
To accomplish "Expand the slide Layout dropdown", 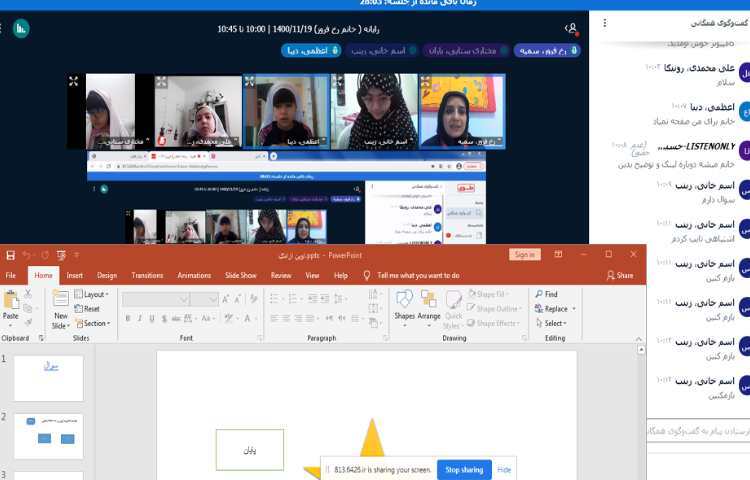I will click(94, 295).
